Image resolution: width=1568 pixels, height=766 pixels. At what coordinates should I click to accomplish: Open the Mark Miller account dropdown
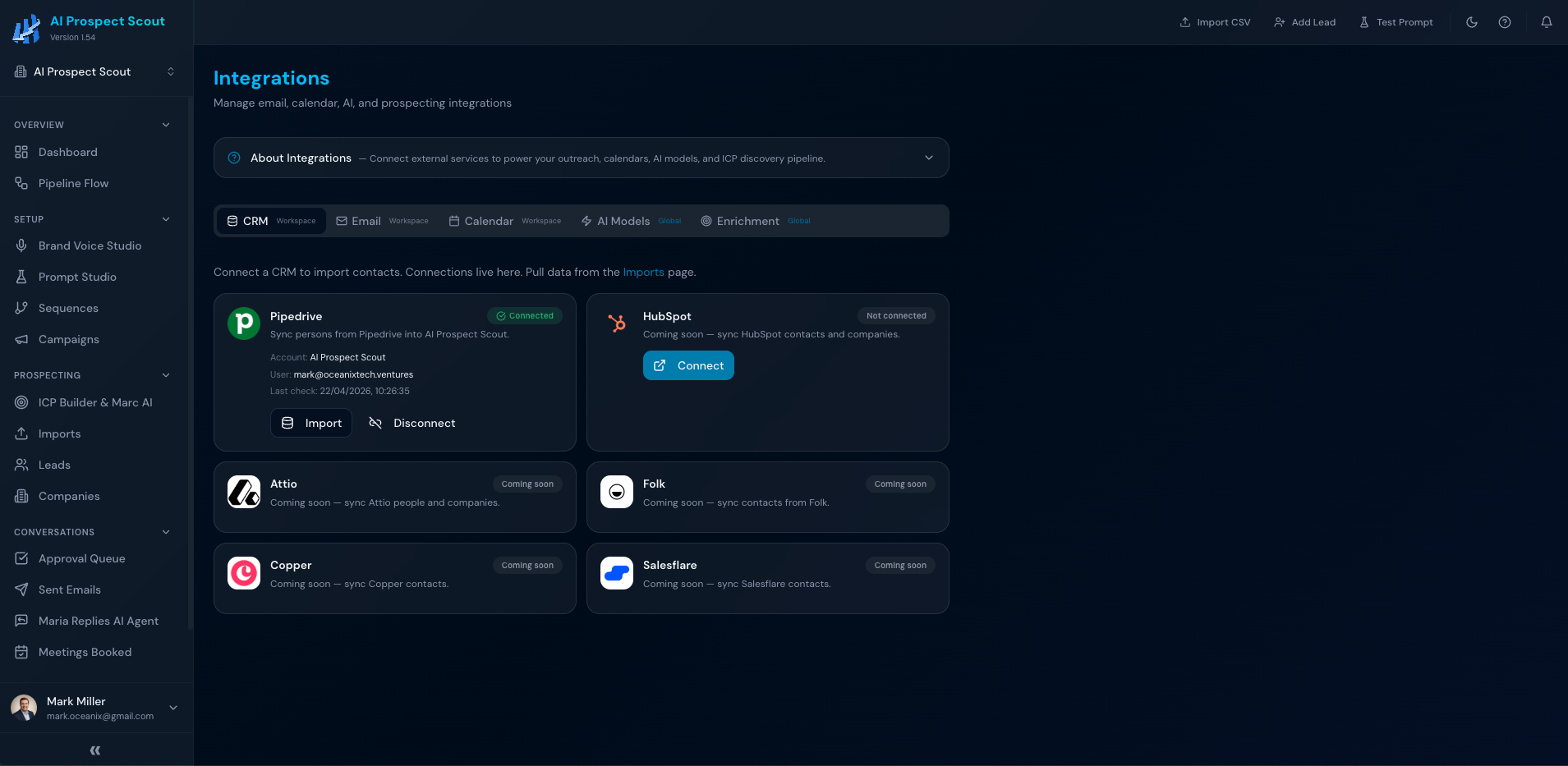point(172,708)
